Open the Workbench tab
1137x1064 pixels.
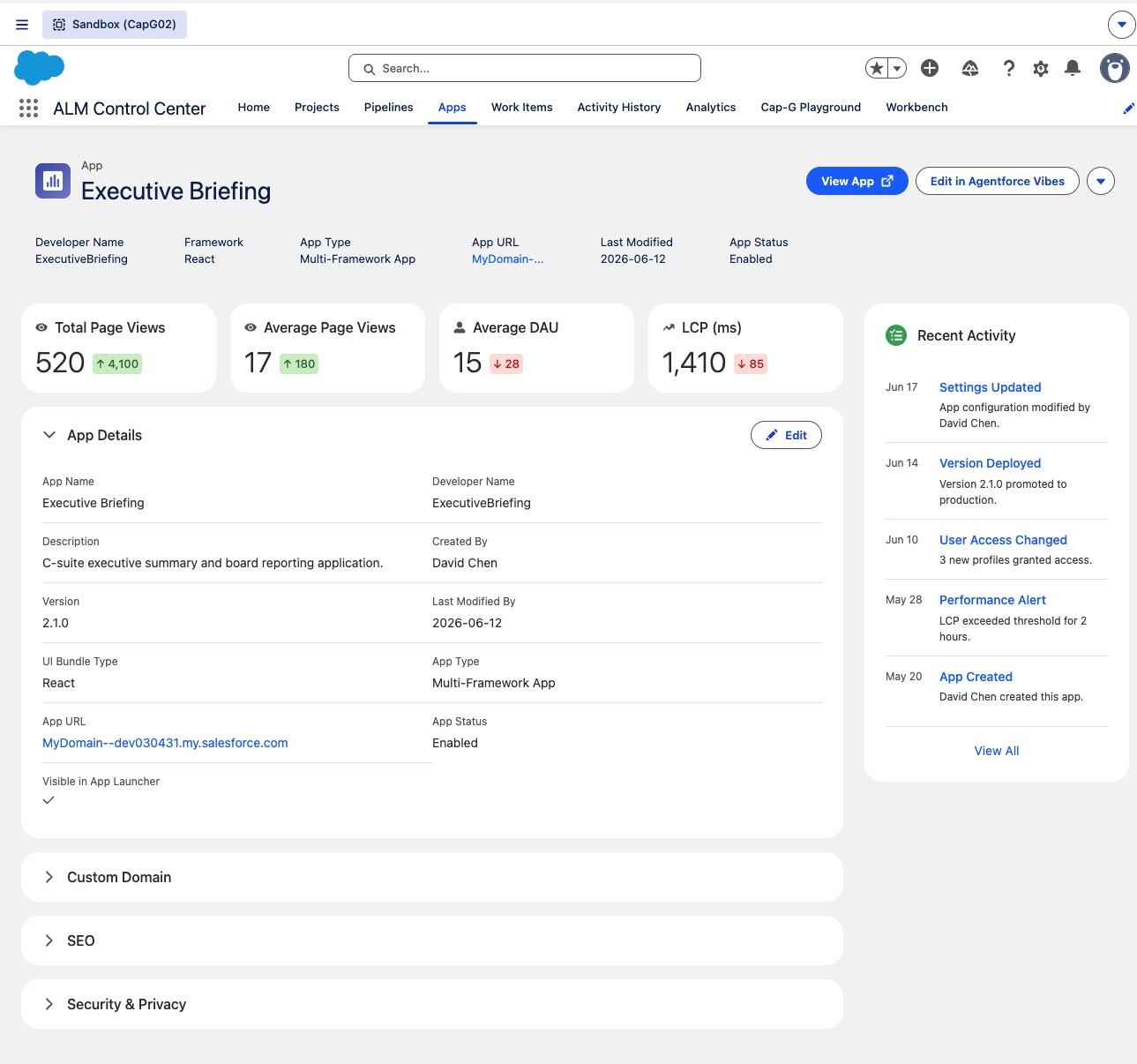coord(916,107)
